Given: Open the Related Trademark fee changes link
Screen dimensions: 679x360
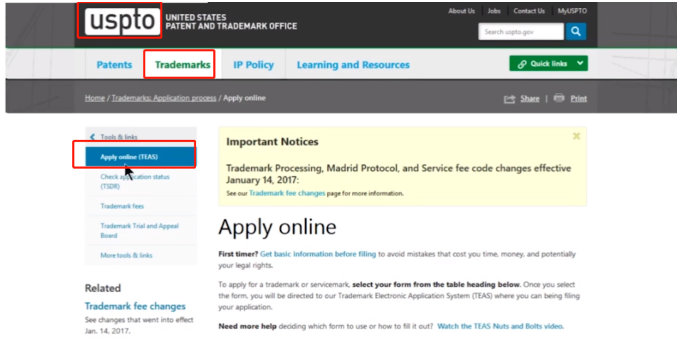Looking at the screenshot, I should click(x=135, y=306).
